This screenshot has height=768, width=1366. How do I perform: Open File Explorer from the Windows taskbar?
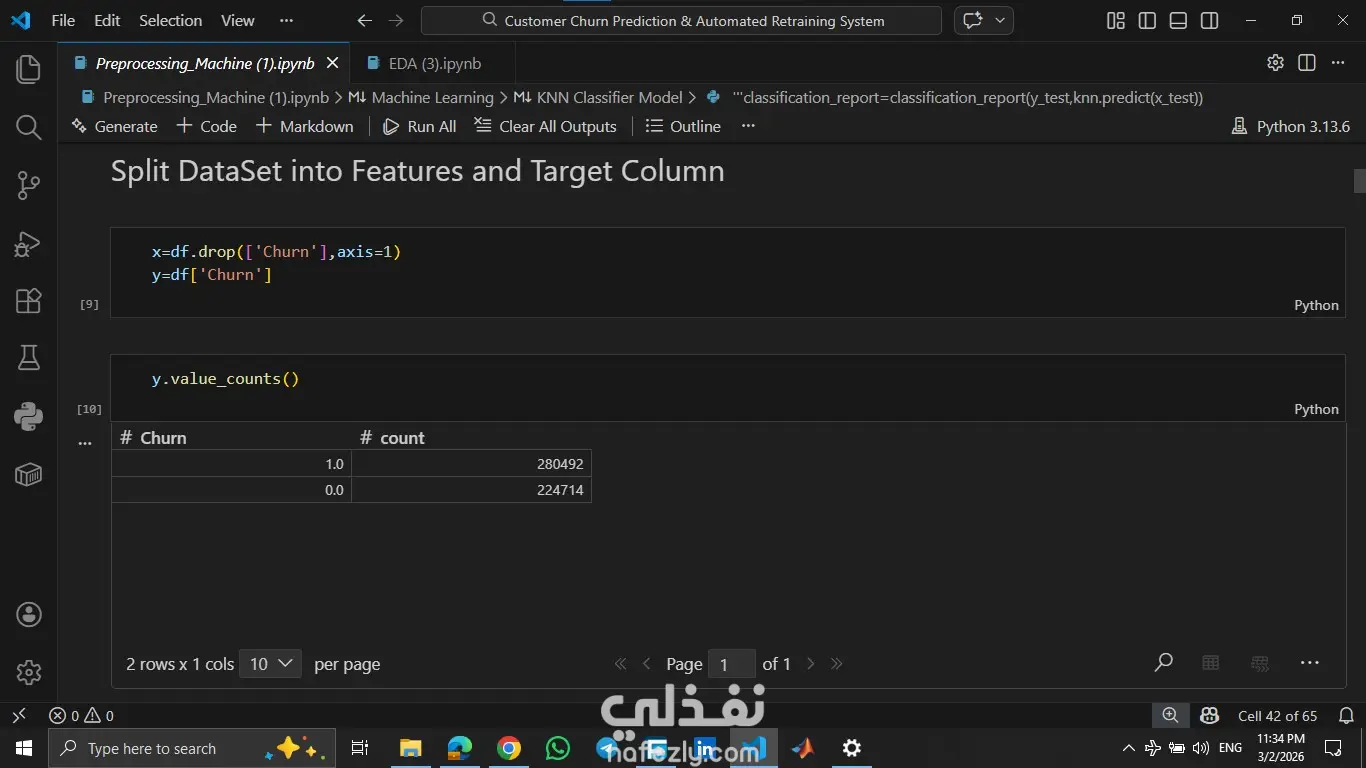pyautogui.click(x=411, y=748)
